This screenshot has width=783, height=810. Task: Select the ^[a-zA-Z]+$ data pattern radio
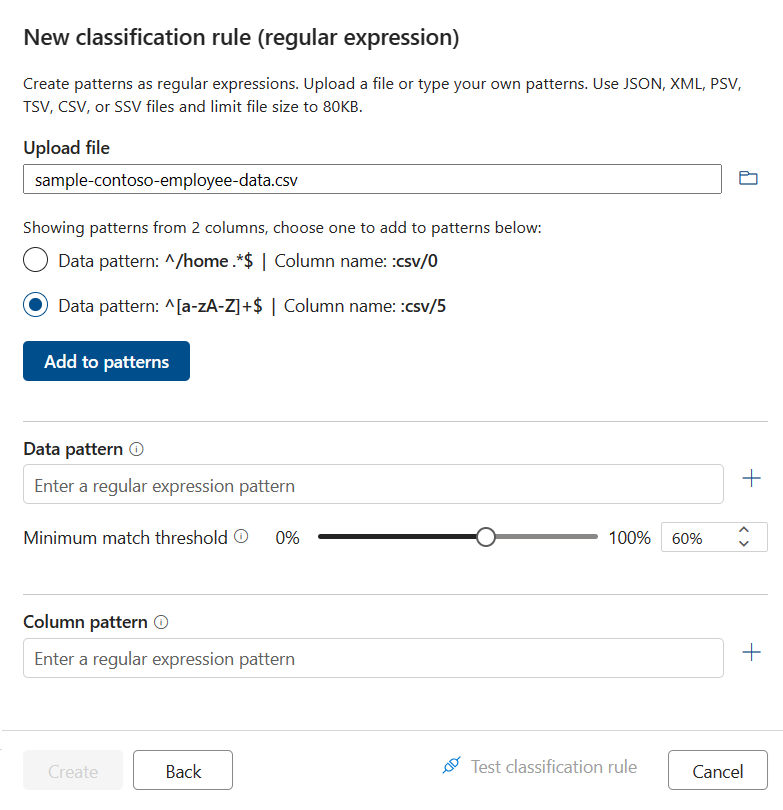pos(36,305)
